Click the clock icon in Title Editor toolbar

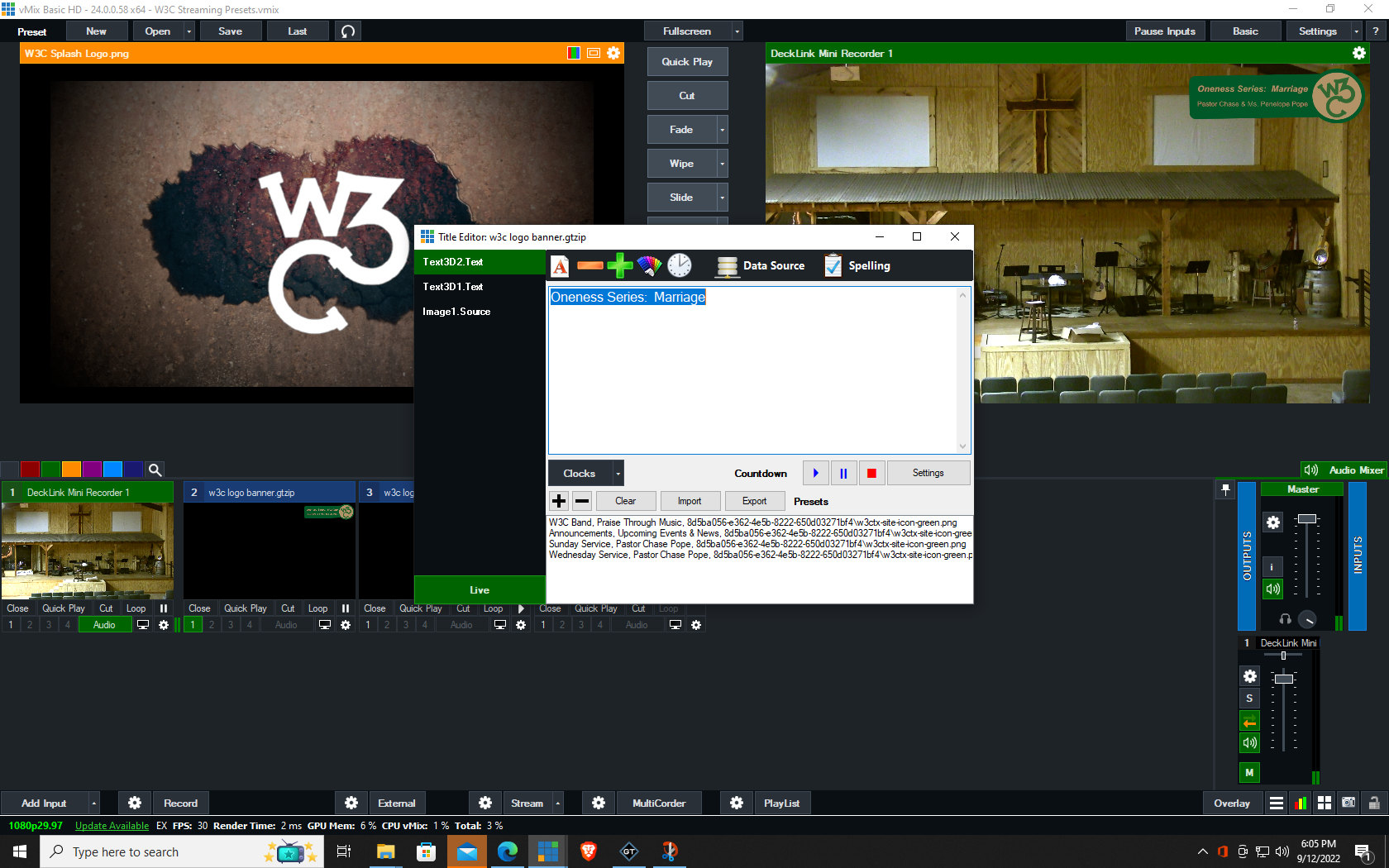click(x=680, y=266)
